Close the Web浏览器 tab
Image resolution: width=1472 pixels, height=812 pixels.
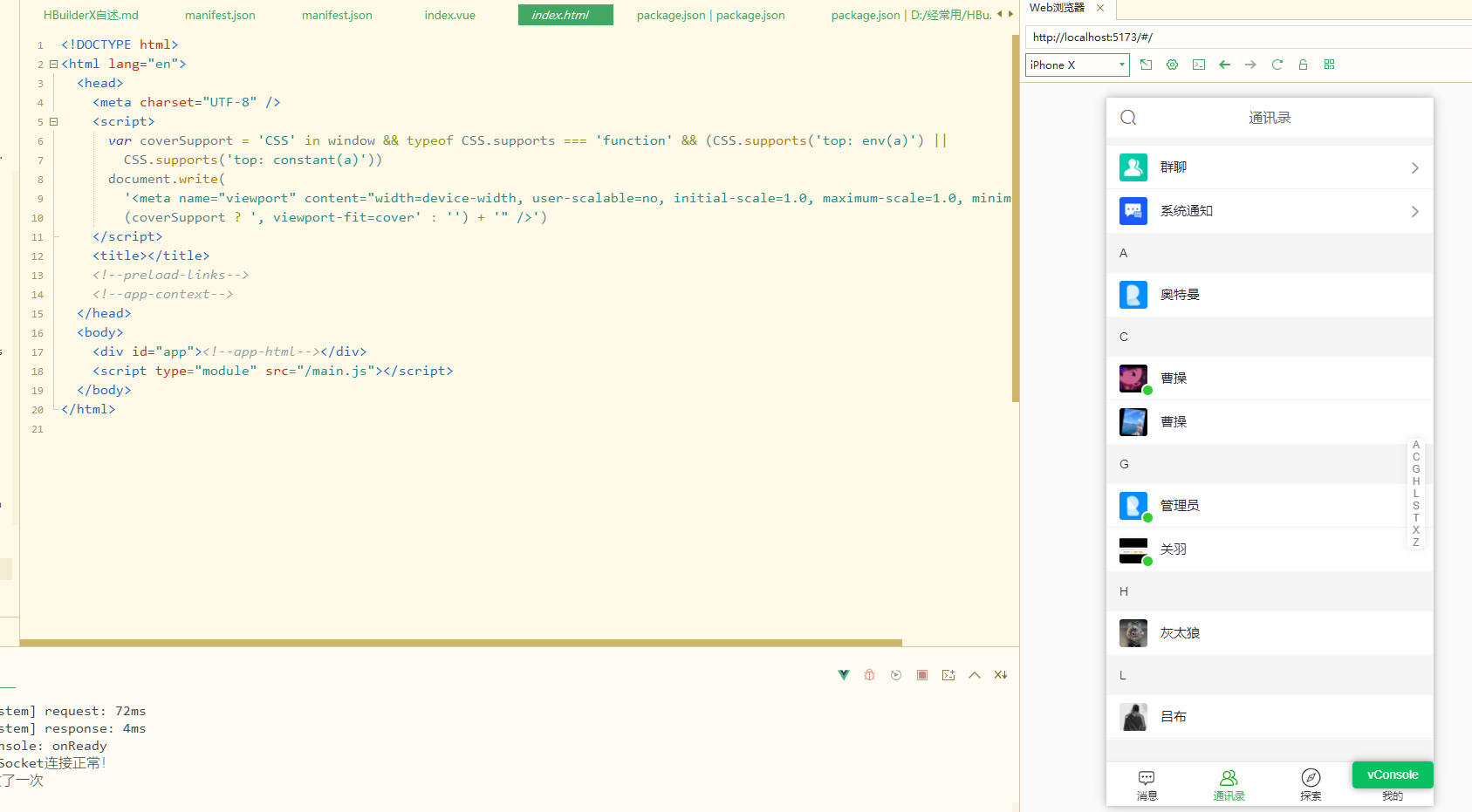coord(1100,8)
